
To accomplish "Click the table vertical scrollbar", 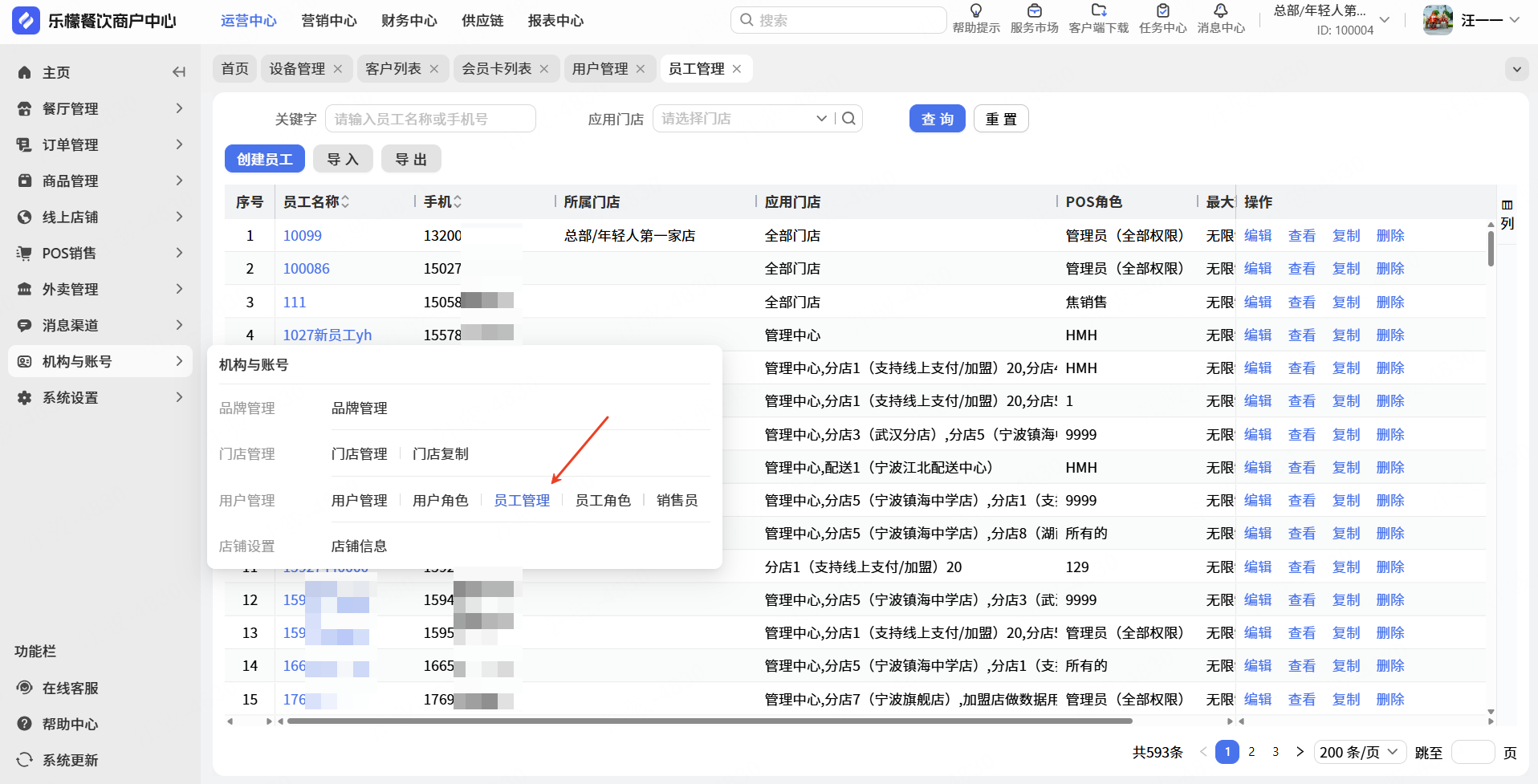I will click(1491, 249).
